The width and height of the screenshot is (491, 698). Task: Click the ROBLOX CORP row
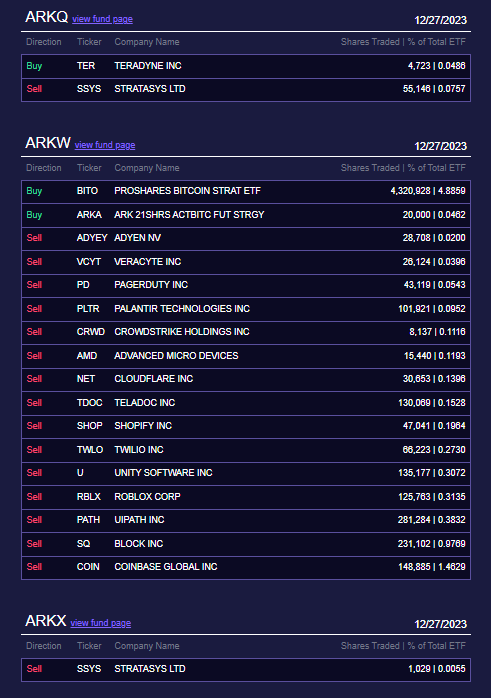pos(246,497)
